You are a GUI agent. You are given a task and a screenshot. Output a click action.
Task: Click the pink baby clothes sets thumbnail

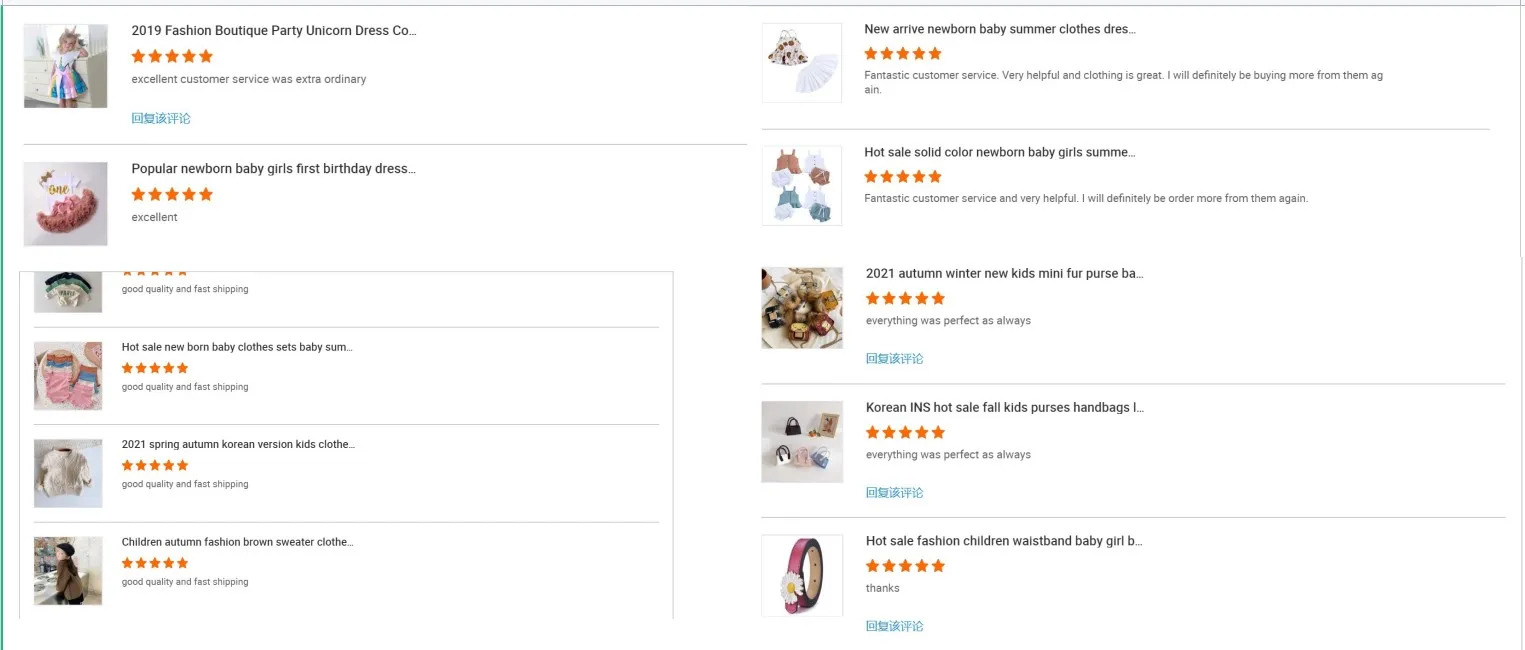click(68, 375)
